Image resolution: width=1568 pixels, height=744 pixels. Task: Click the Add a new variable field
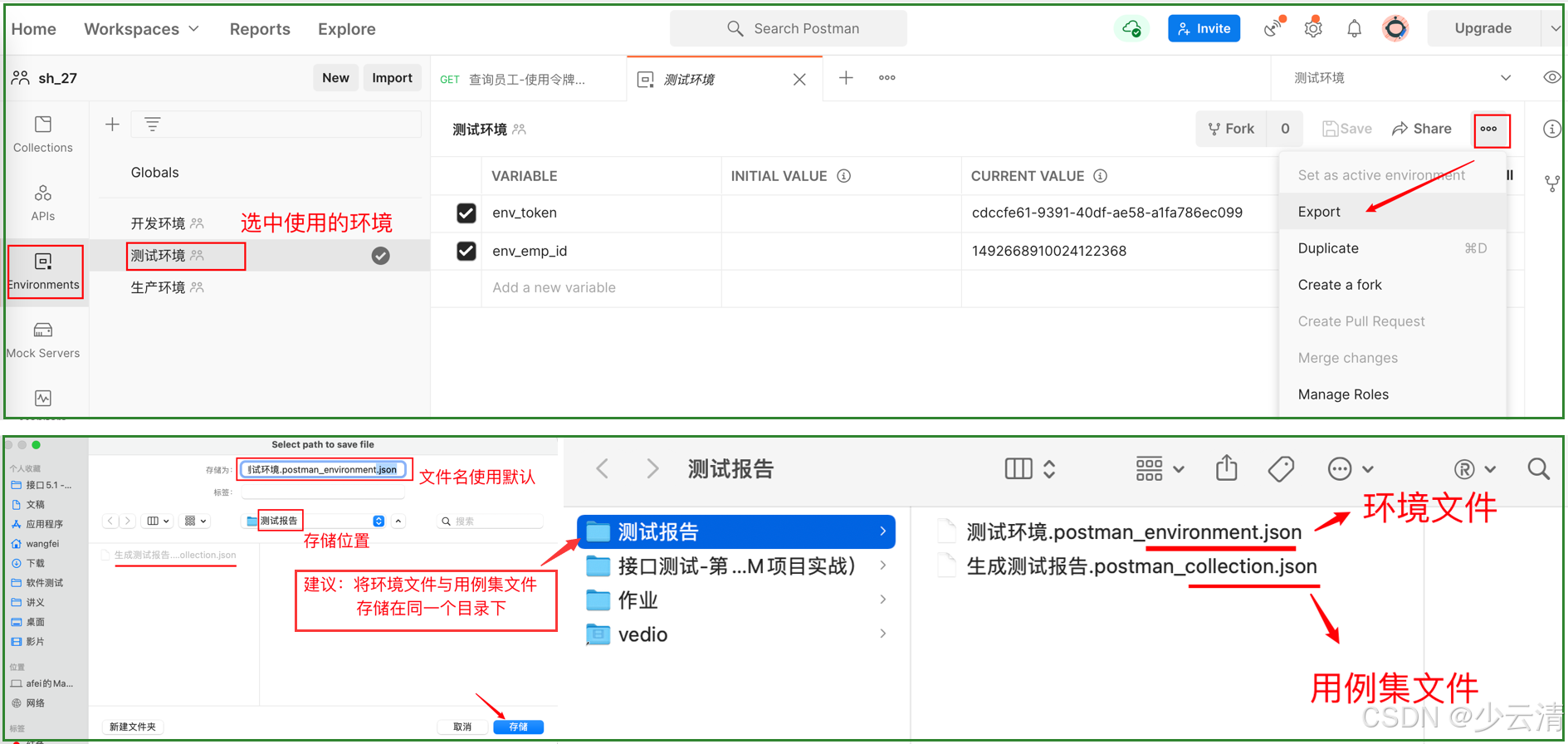pyautogui.click(x=601, y=287)
